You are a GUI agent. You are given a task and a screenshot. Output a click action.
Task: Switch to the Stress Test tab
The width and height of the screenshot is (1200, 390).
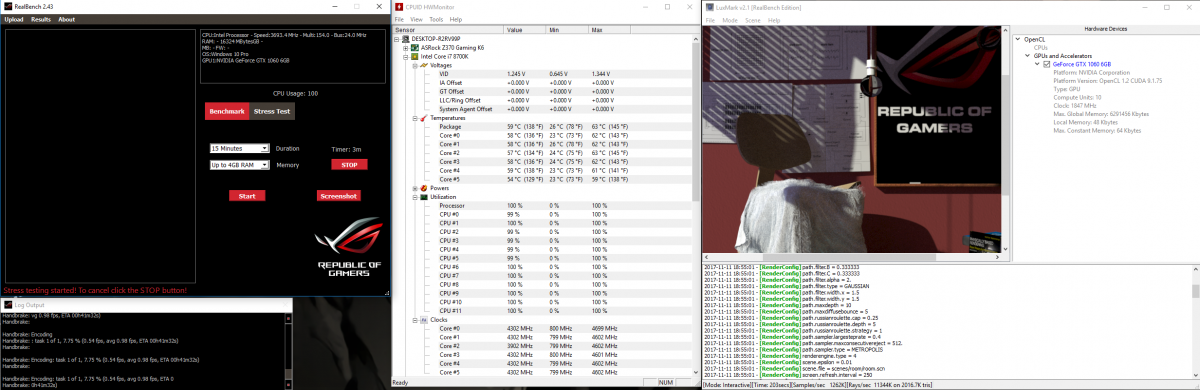click(271, 111)
